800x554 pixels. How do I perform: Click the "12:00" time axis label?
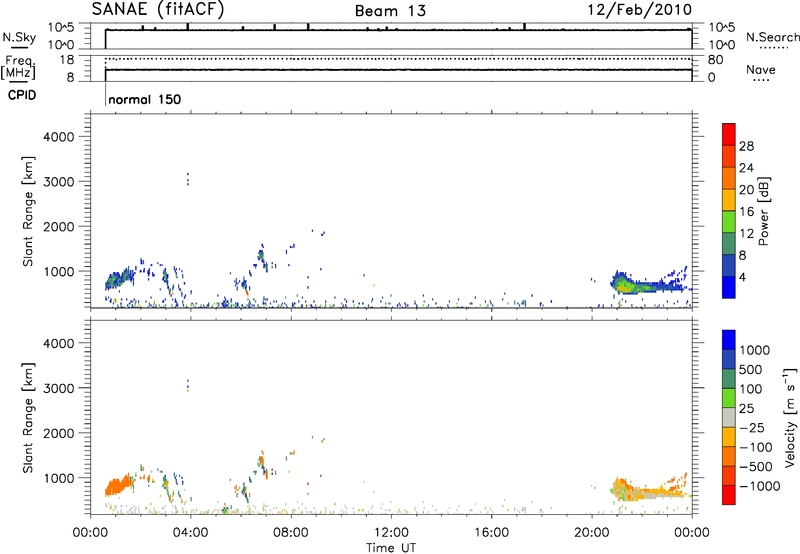pyautogui.click(x=391, y=533)
